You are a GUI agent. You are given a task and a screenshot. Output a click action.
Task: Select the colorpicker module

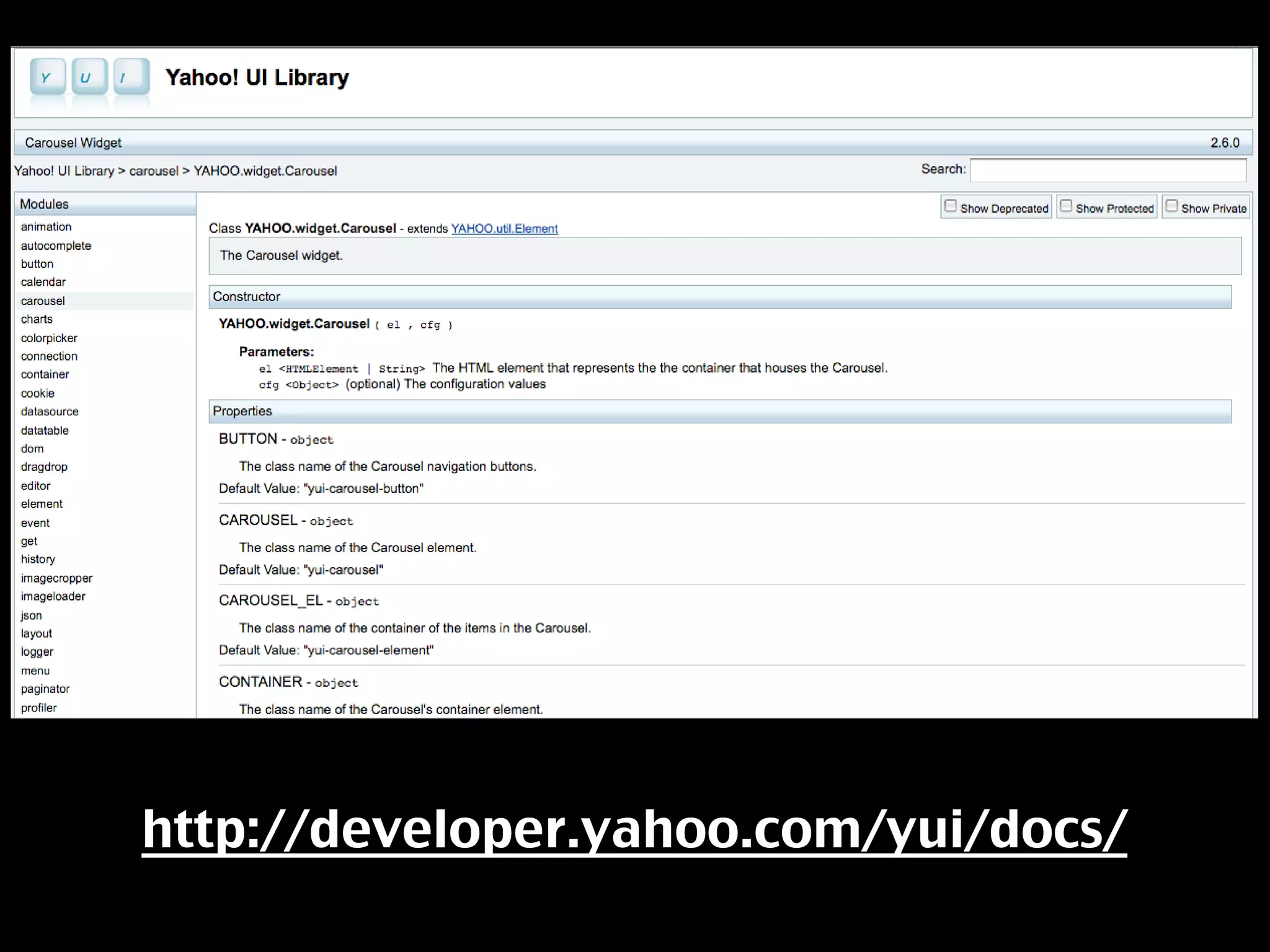pyautogui.click(x=49, y=338)
